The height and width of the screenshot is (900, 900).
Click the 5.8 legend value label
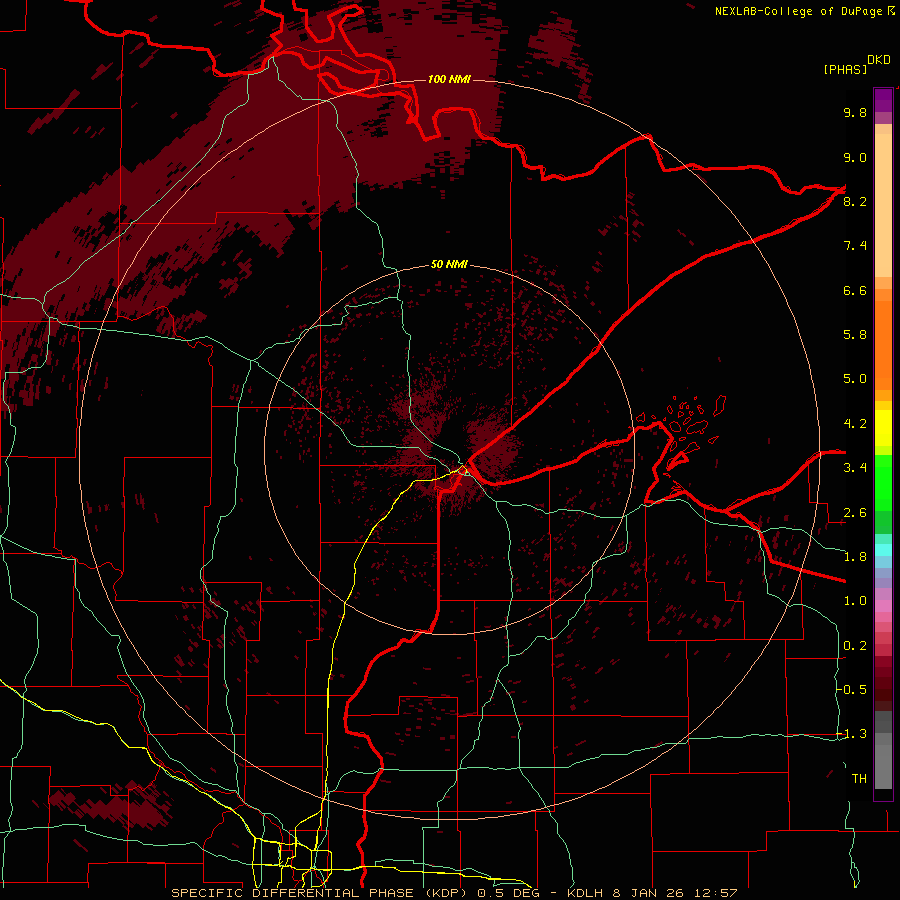click(855, 335)
